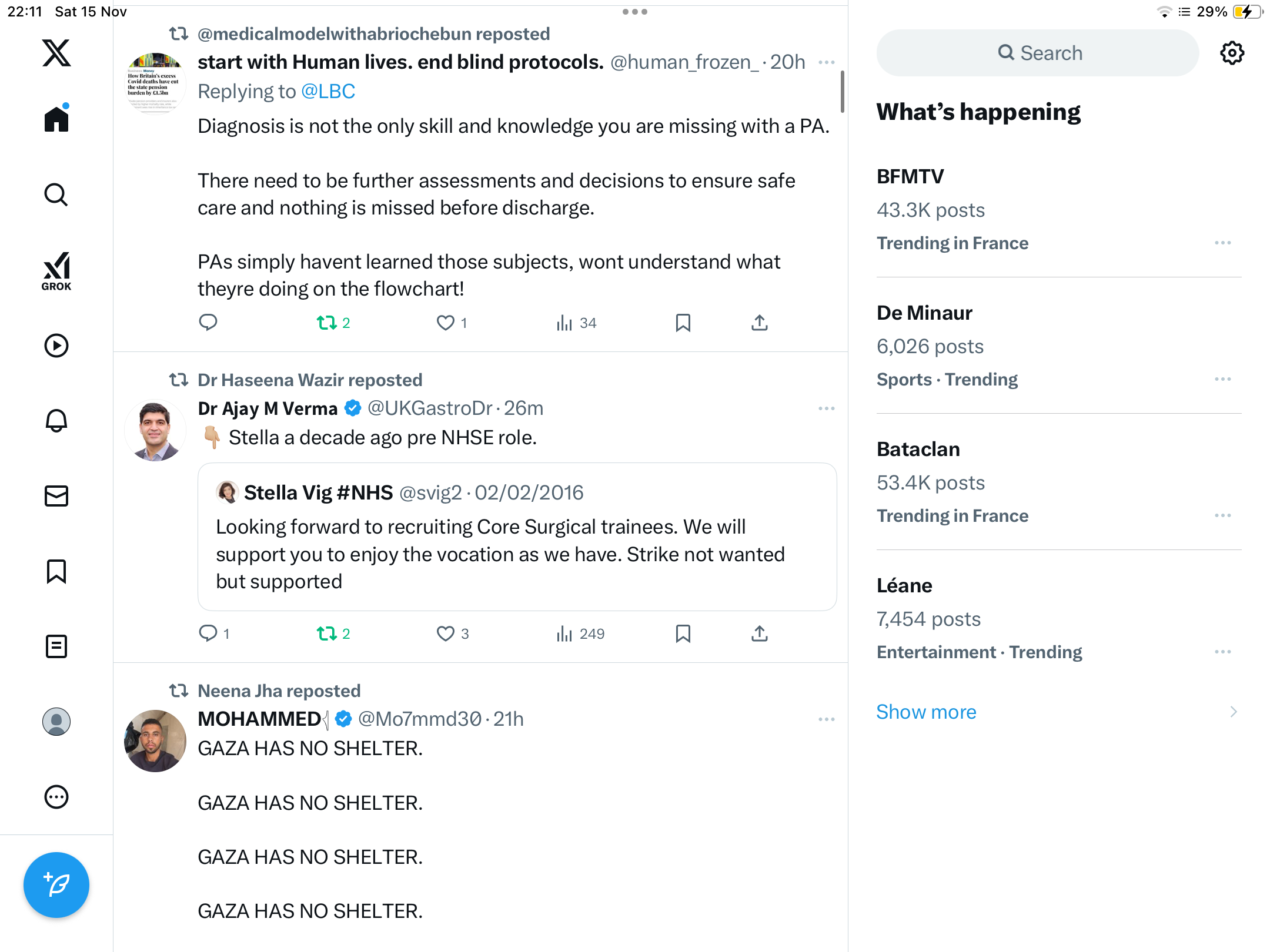
Task: Expand more options for De Minaur trend
Action: click(1222, 379)
